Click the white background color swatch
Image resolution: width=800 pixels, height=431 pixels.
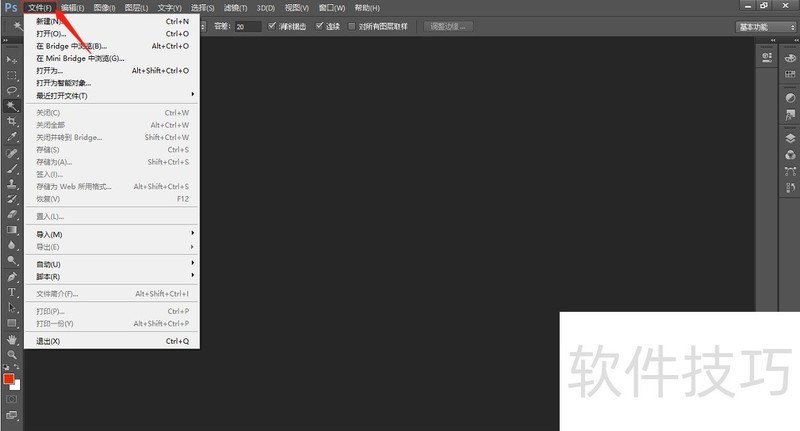[x=16, y=386]
